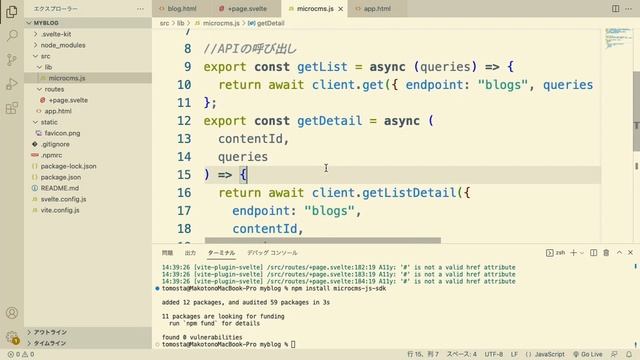Open the Source Control view
This screenshot has height=360, width=640.
coord(12,60)
